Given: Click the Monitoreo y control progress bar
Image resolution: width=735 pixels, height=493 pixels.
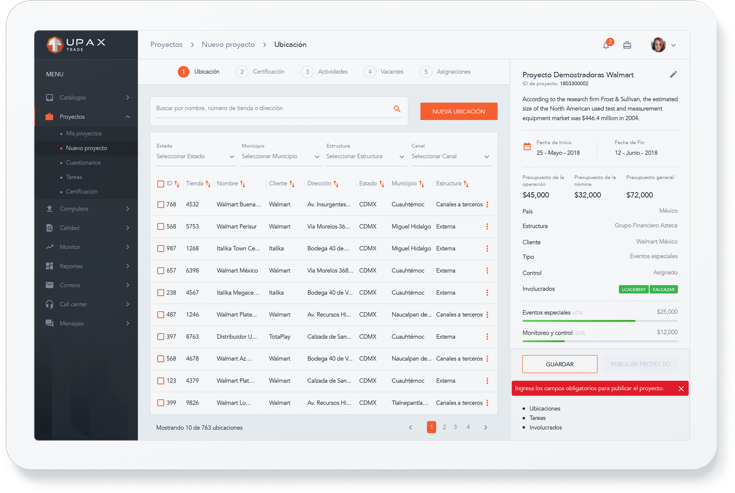Looking at the screenshot, I should [600, 341].
